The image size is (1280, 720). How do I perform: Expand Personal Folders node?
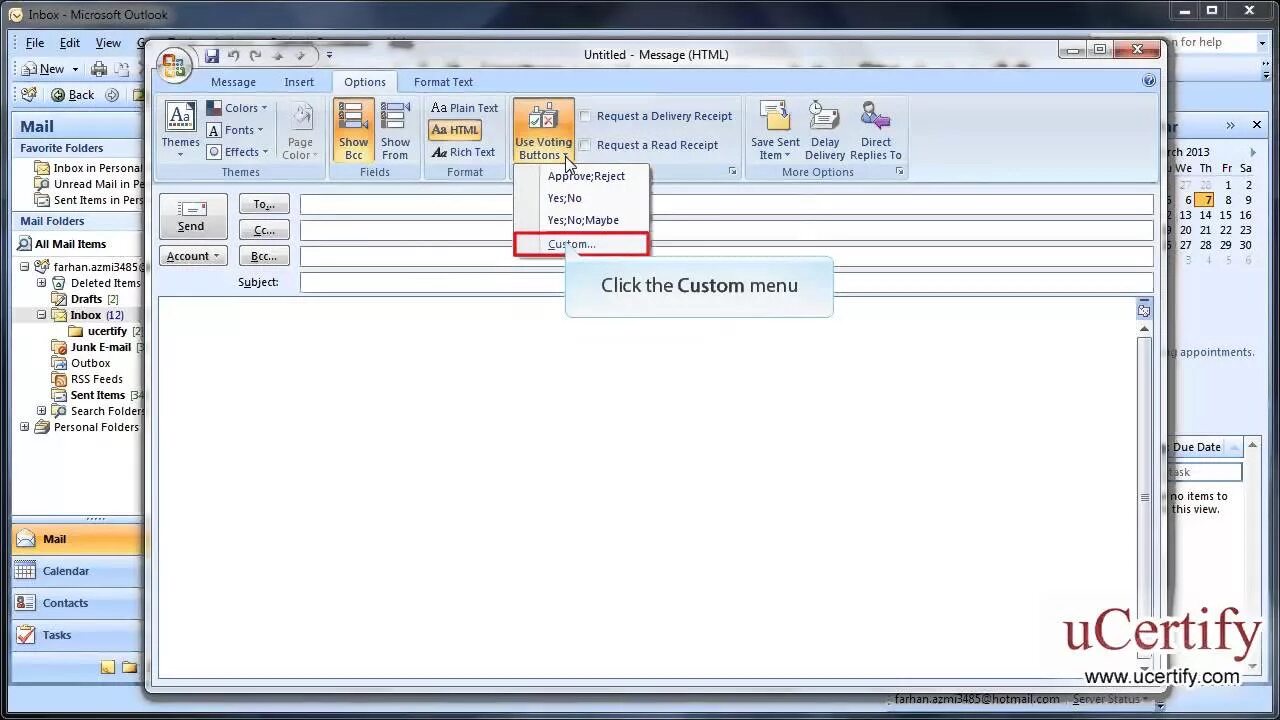point(25,427)
